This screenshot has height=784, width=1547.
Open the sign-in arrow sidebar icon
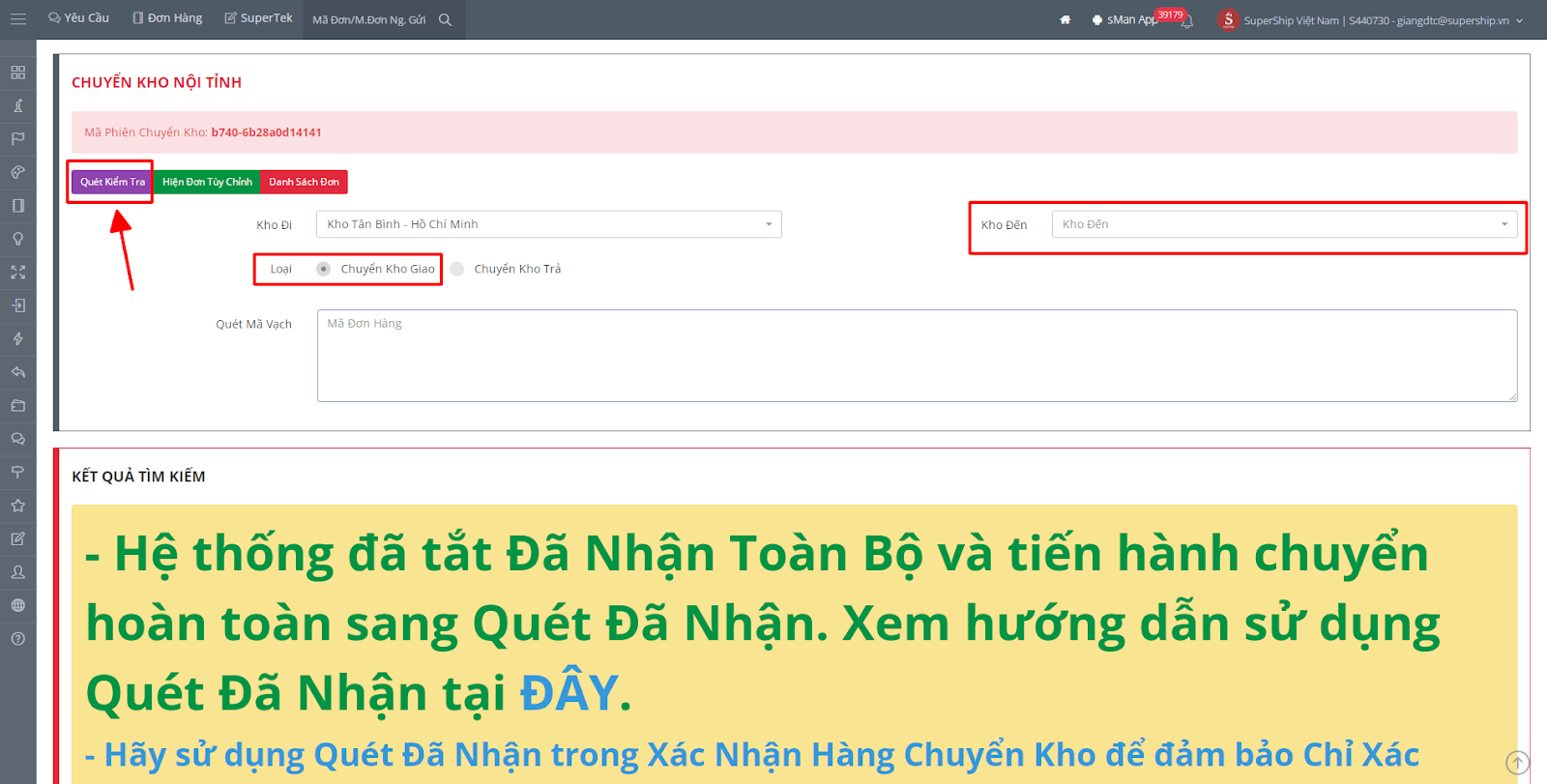tap(17, 305)
